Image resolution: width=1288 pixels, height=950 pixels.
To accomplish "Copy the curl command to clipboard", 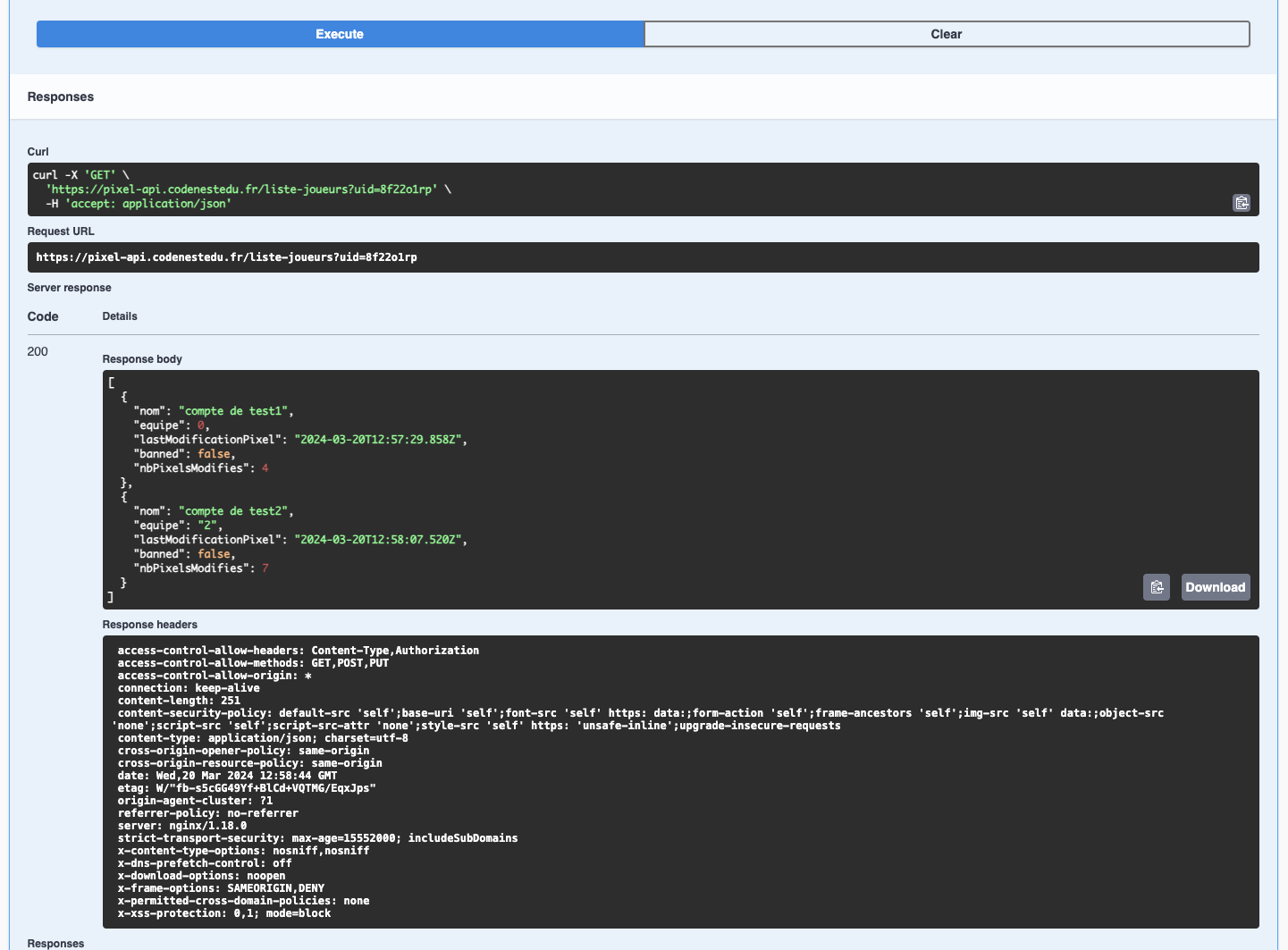I will tap(1242, 203).
